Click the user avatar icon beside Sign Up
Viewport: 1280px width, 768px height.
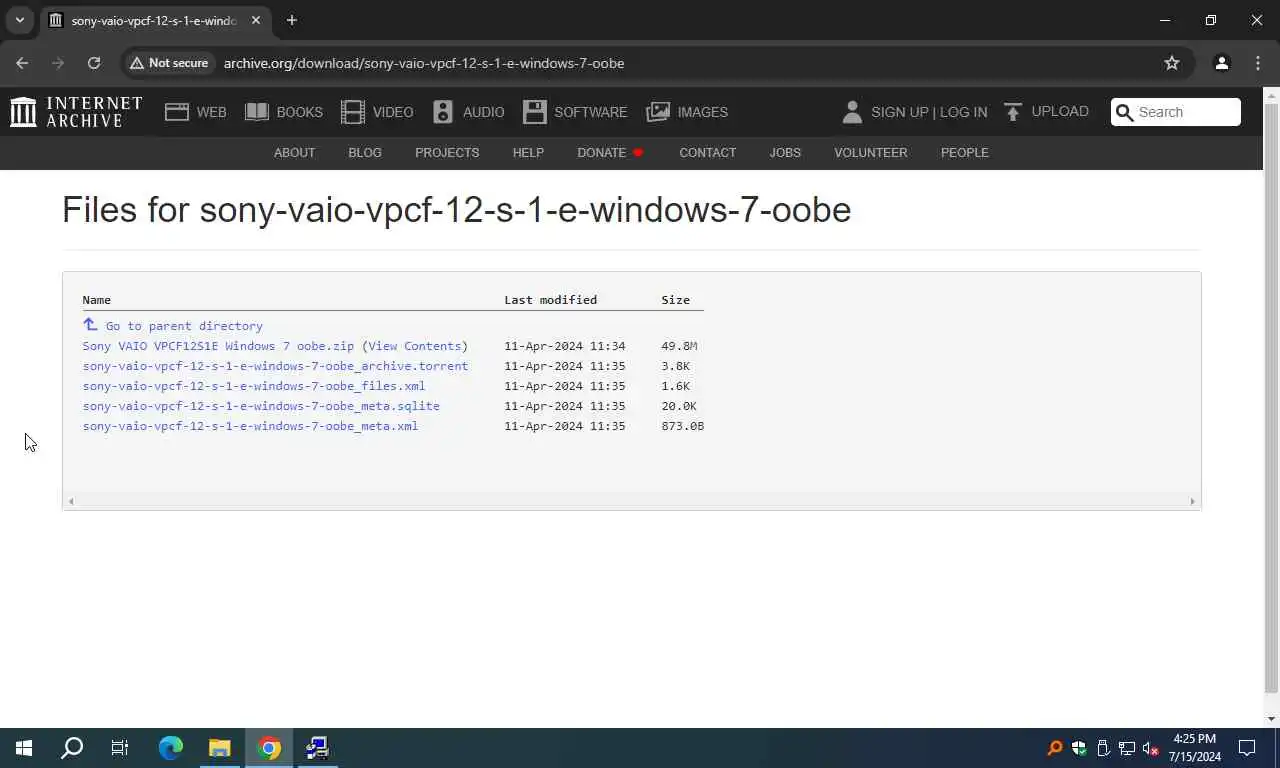pos(852,112)
